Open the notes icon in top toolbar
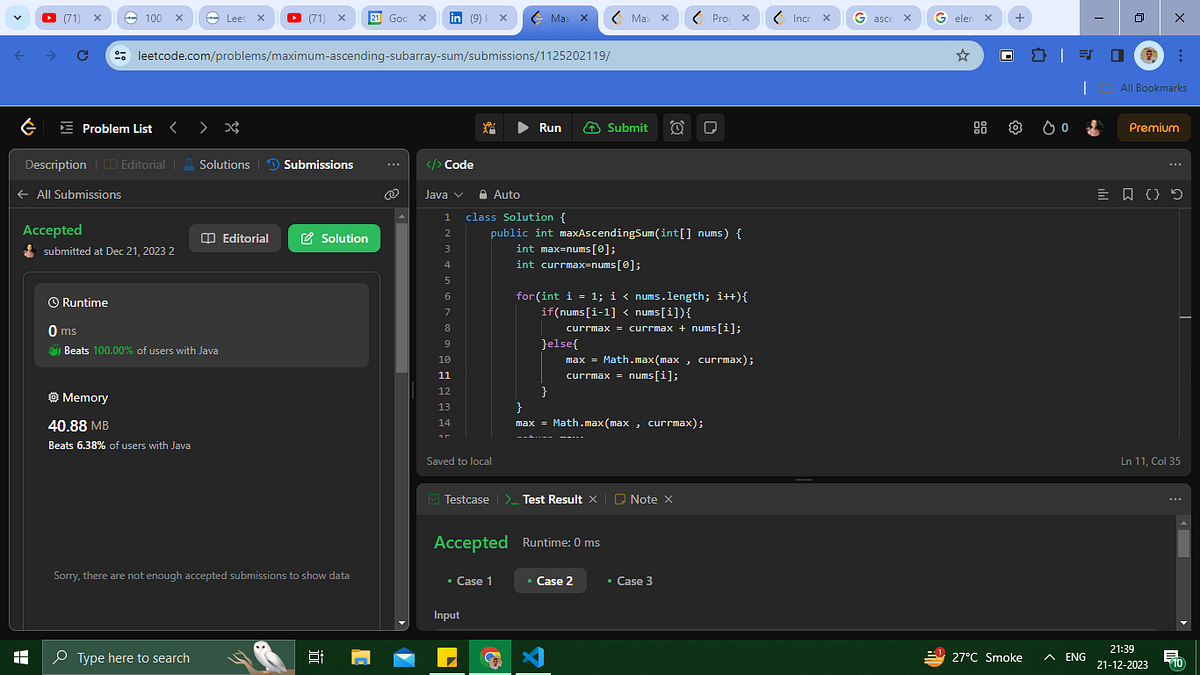1200x675 pixels. click(710, 127)
